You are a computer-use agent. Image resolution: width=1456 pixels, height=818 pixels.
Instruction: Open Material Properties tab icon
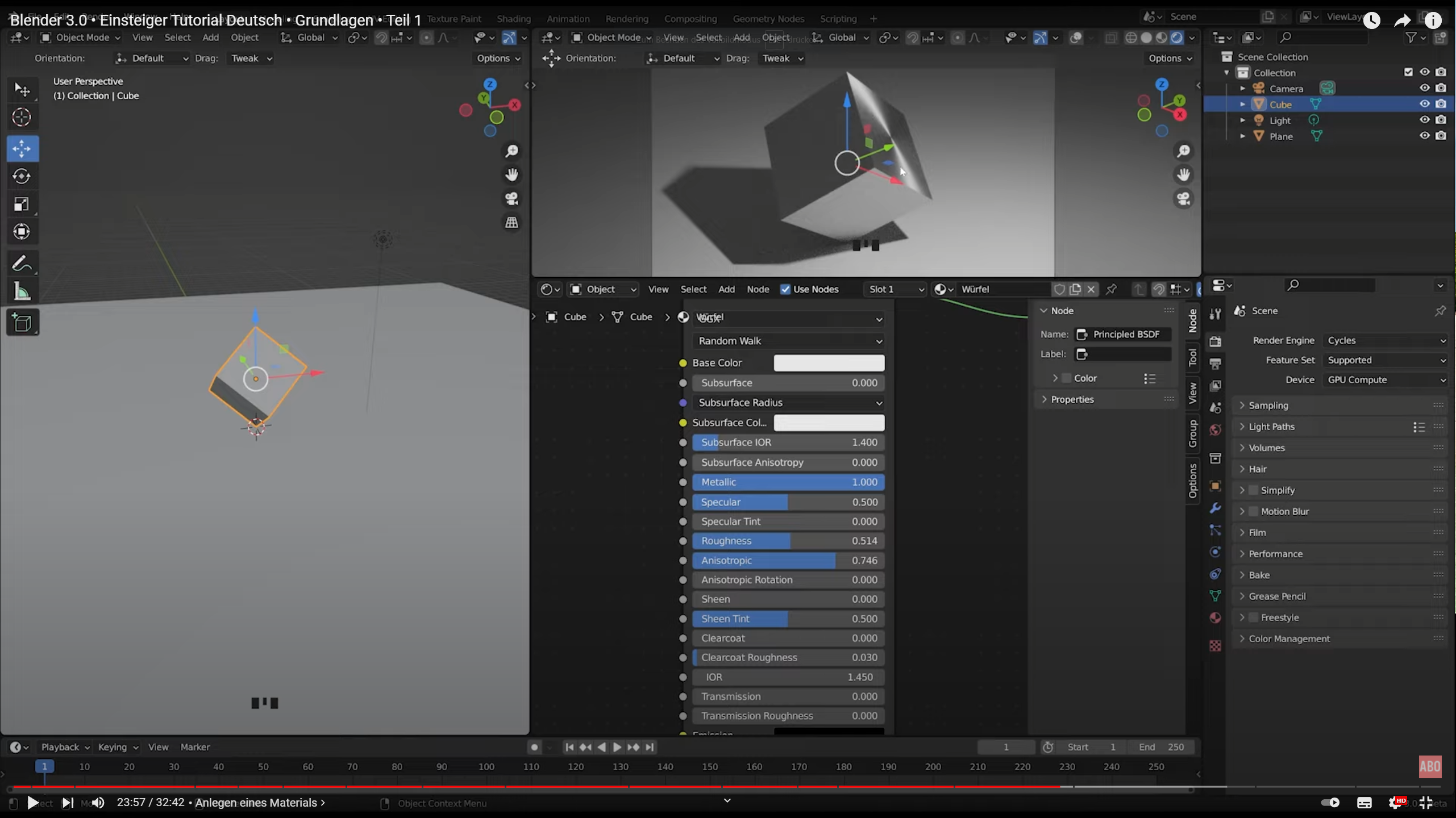tap(1215, 618)
